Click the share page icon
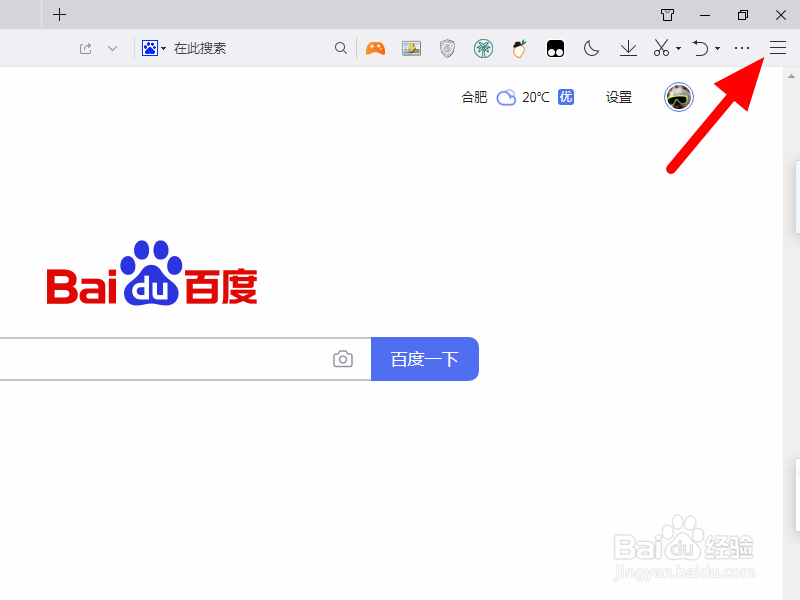Screen dimensions: 800x600 pos(85,48)
